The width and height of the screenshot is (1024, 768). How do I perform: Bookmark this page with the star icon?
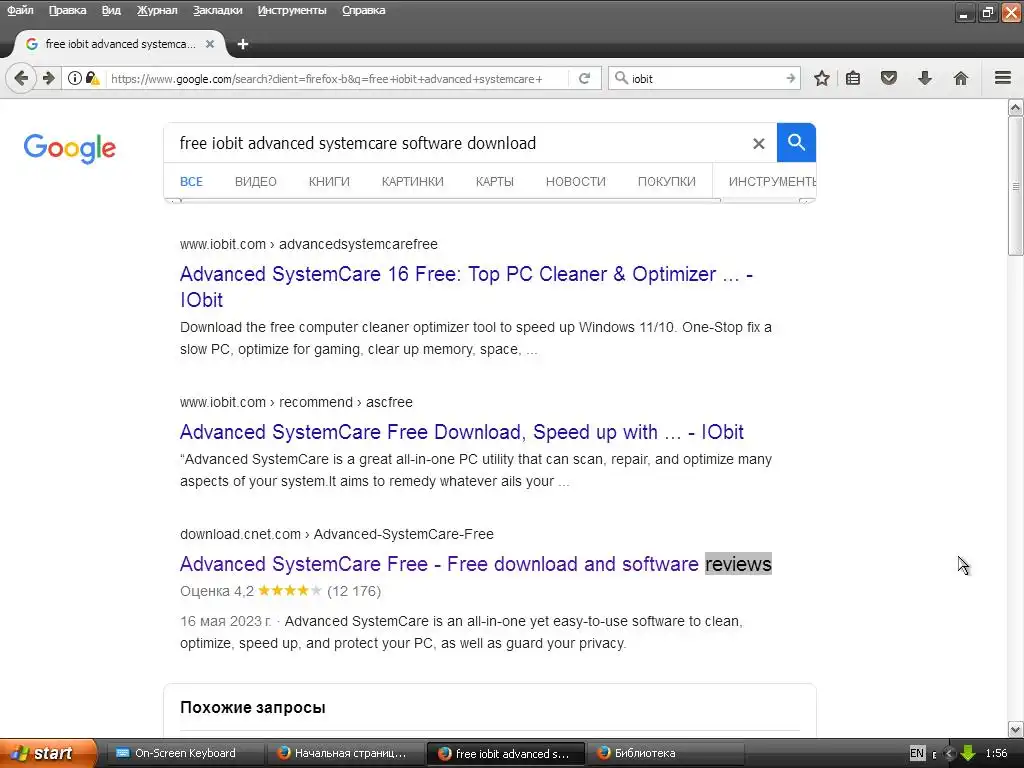tap(822, 78)
